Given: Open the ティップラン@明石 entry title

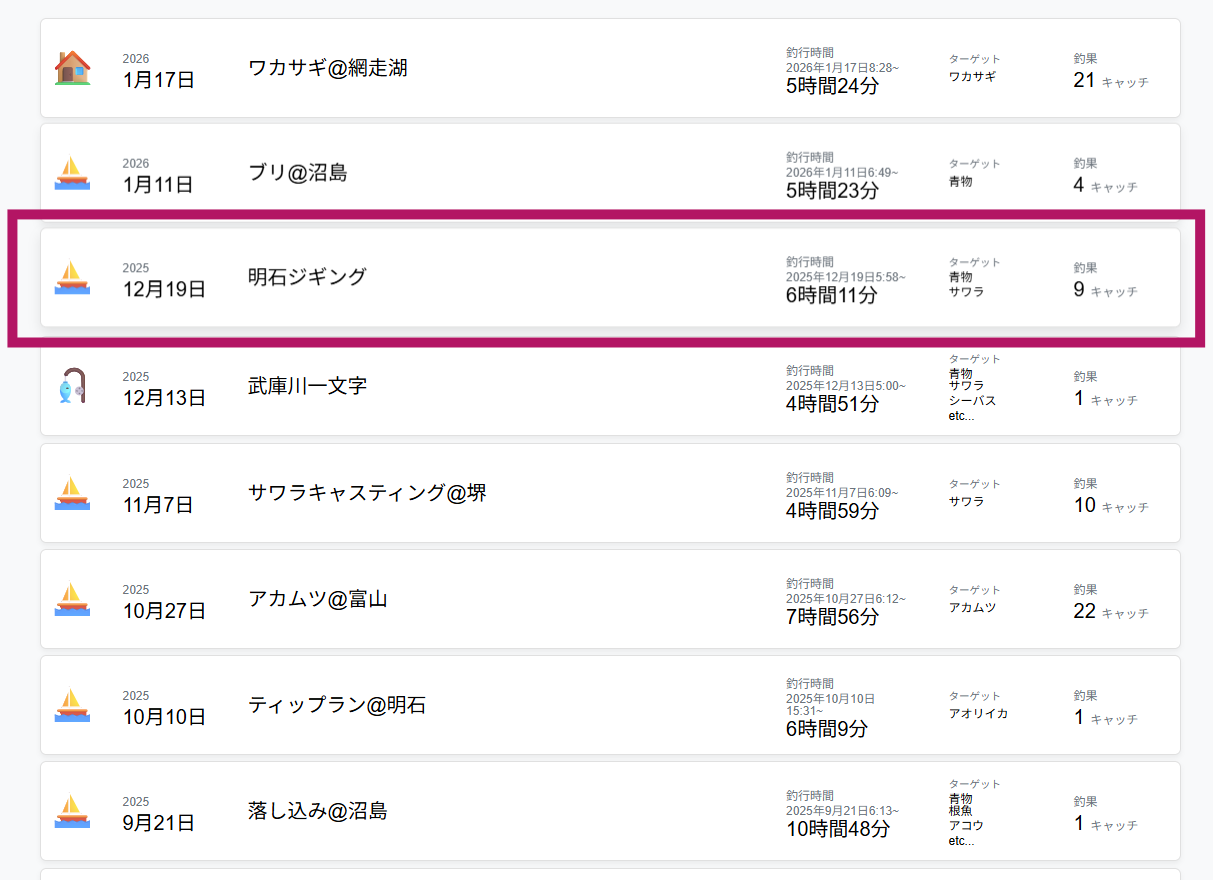Looking at the screenshot, I should tap(337, 705).
